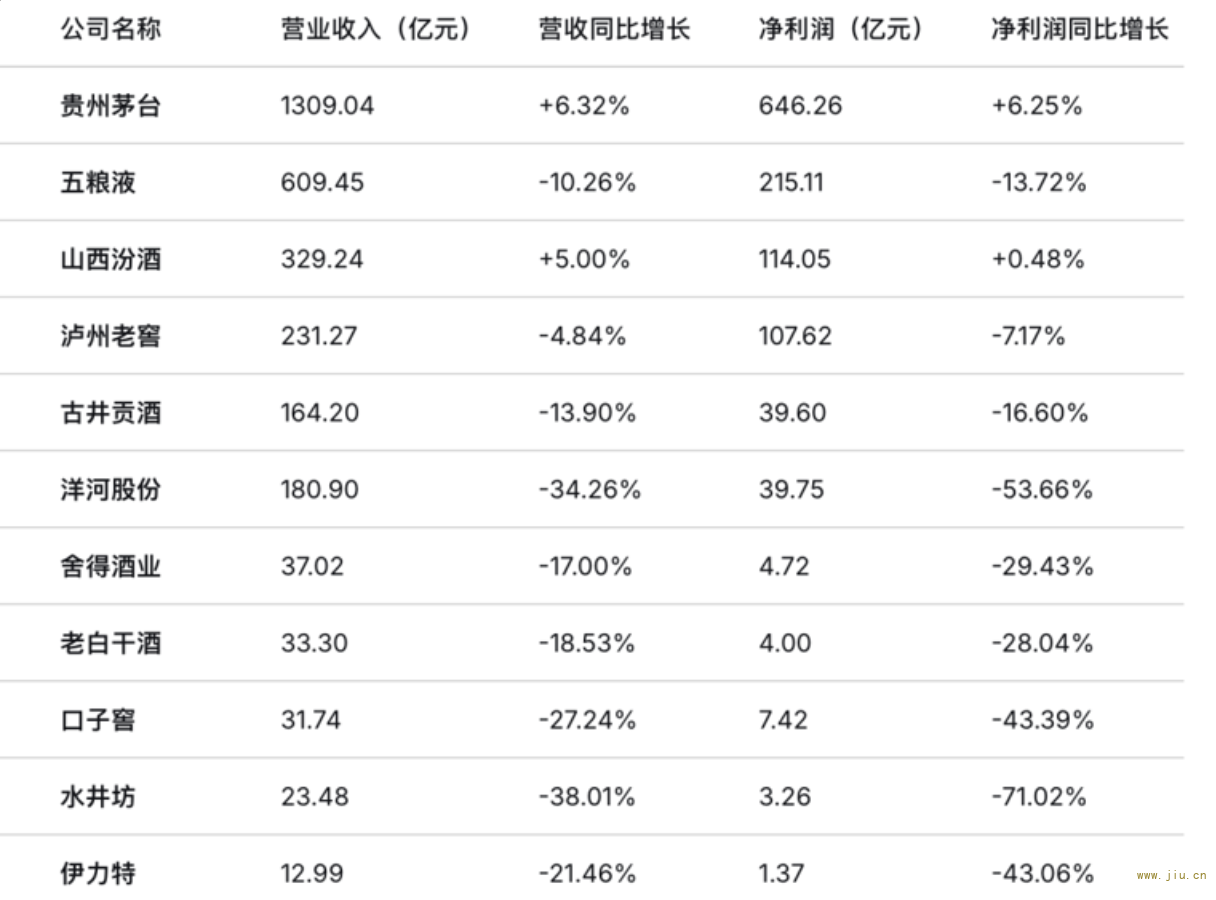Select the 净利润同比增长 header
The width and height of the screenshot is (1216, 900).
1079,30
